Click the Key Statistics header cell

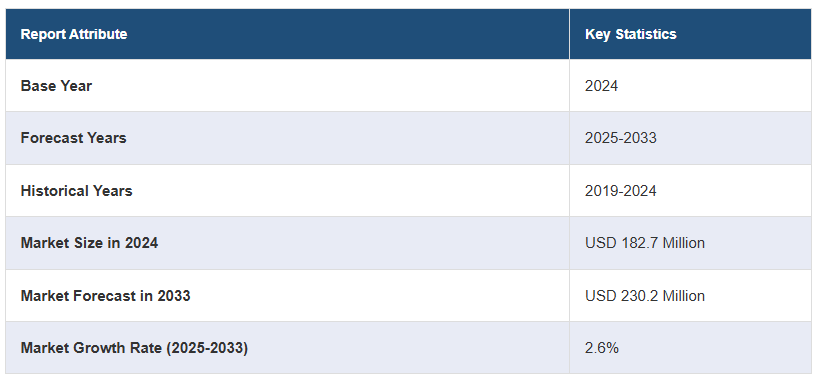pos(691,34)
